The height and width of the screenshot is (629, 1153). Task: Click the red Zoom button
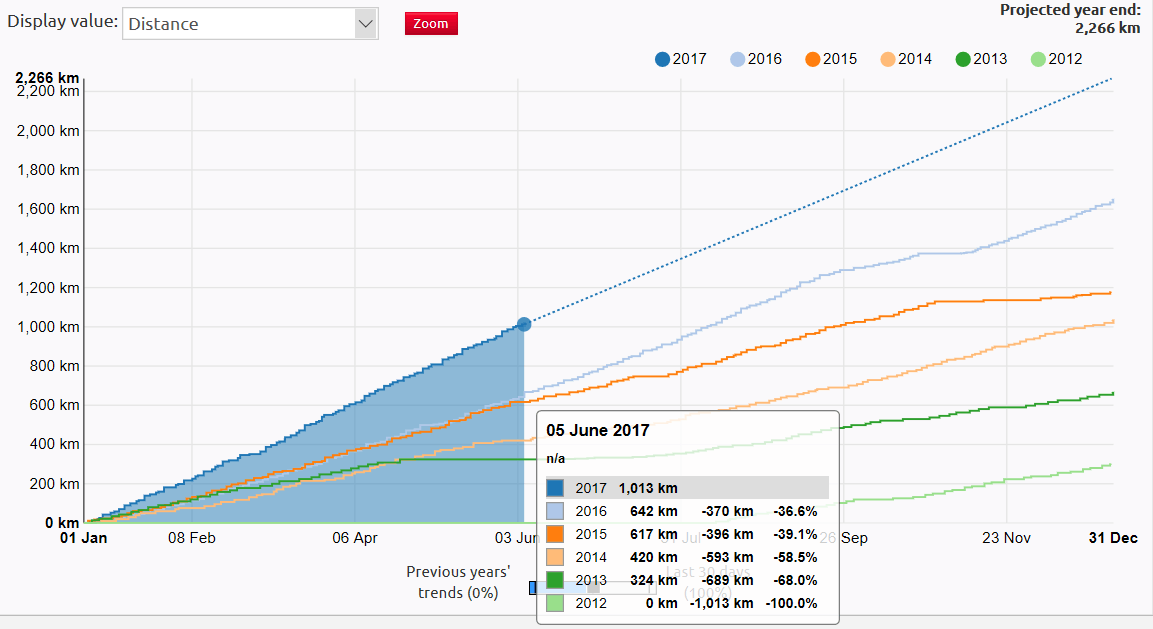tap(431, 23)
